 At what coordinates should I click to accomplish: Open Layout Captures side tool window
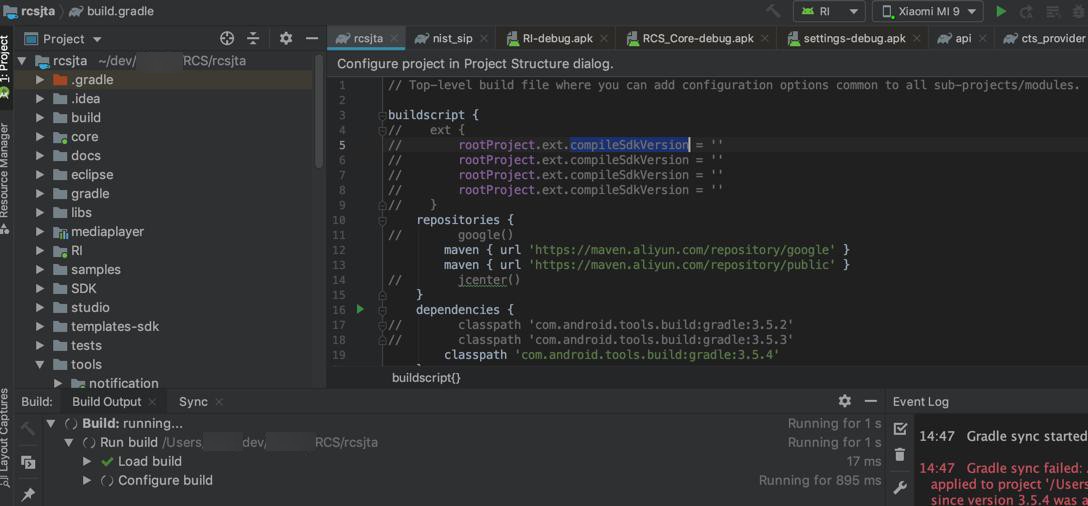(x=6, y=437)
